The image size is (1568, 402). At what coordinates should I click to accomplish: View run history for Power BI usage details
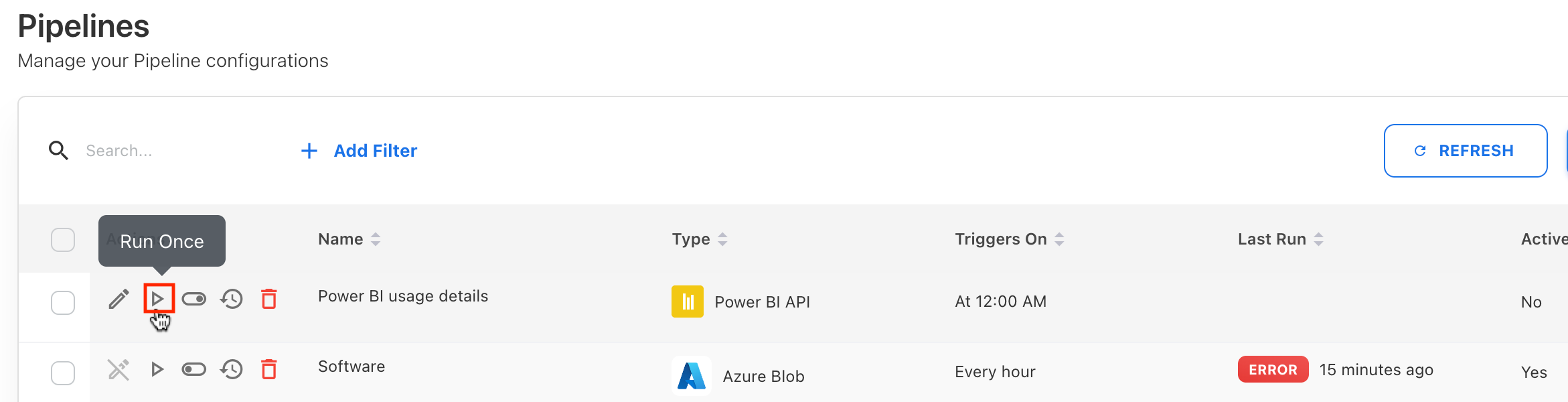[x=232, y=299]
